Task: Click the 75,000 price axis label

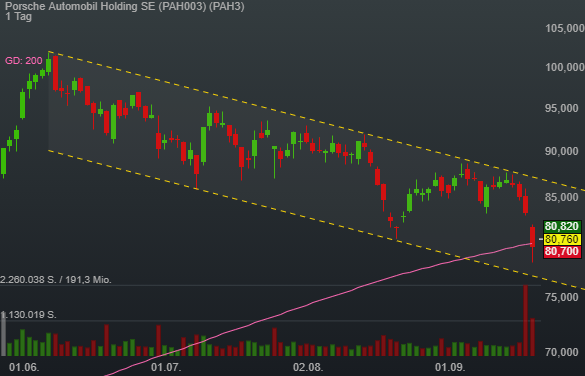Action: (563, 297)
